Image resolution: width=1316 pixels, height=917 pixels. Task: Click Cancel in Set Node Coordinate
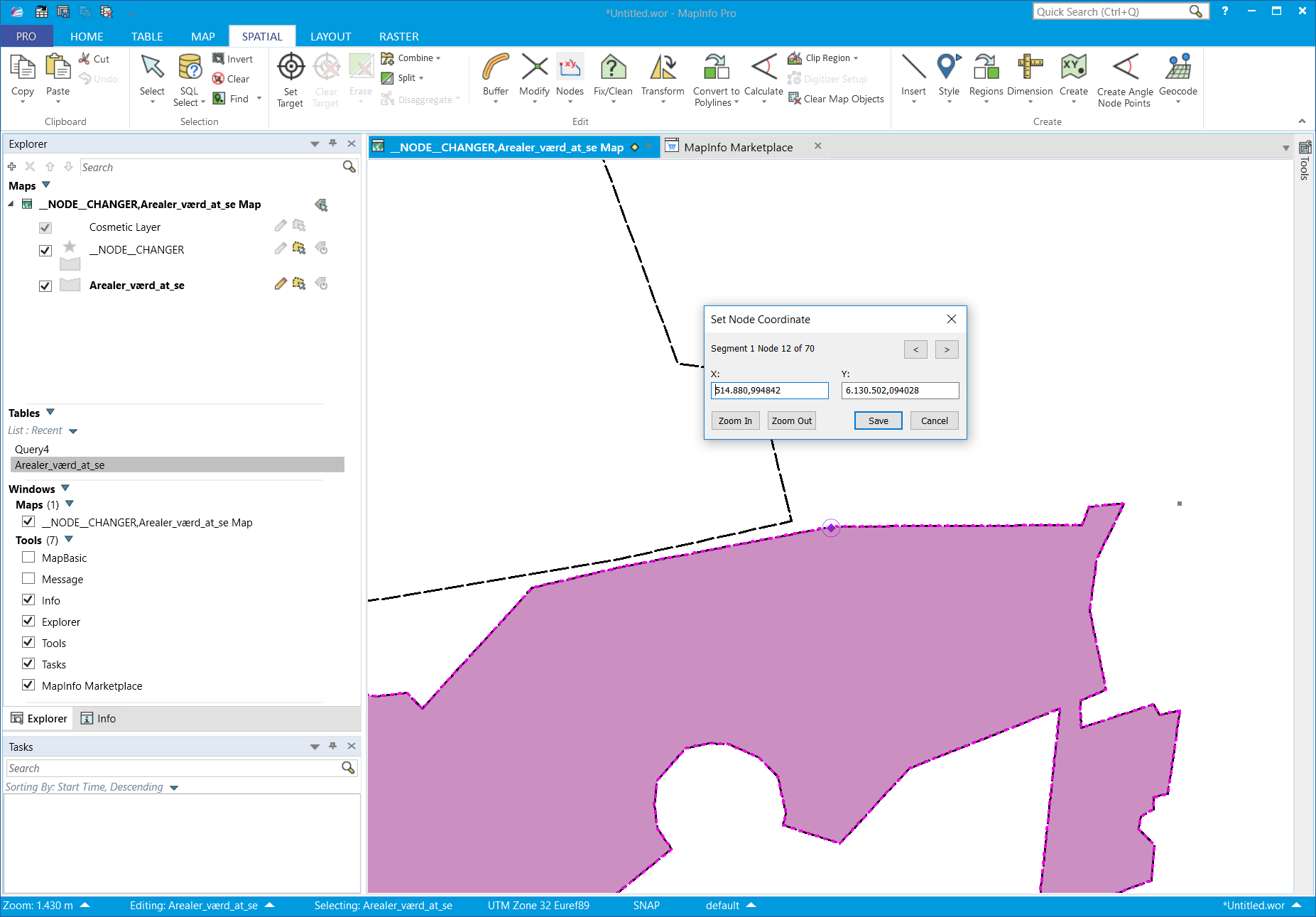pos(935,420)
